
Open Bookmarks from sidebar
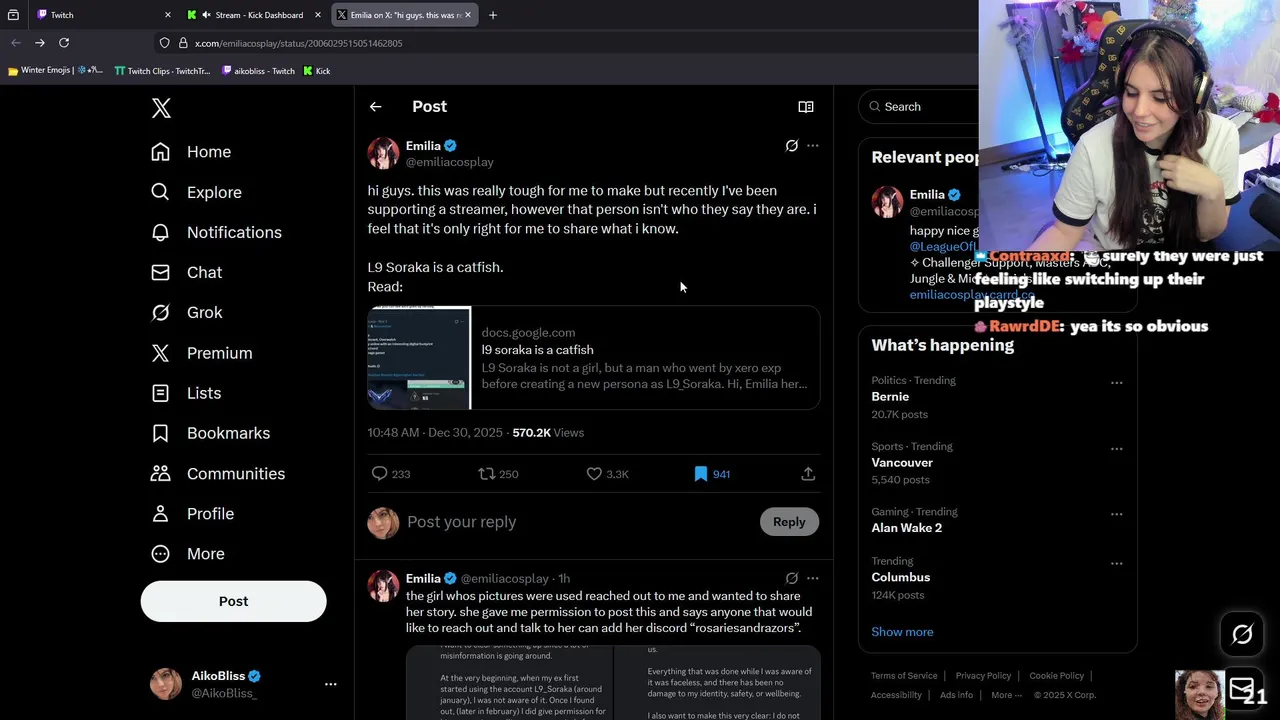(x=210, y=433)
